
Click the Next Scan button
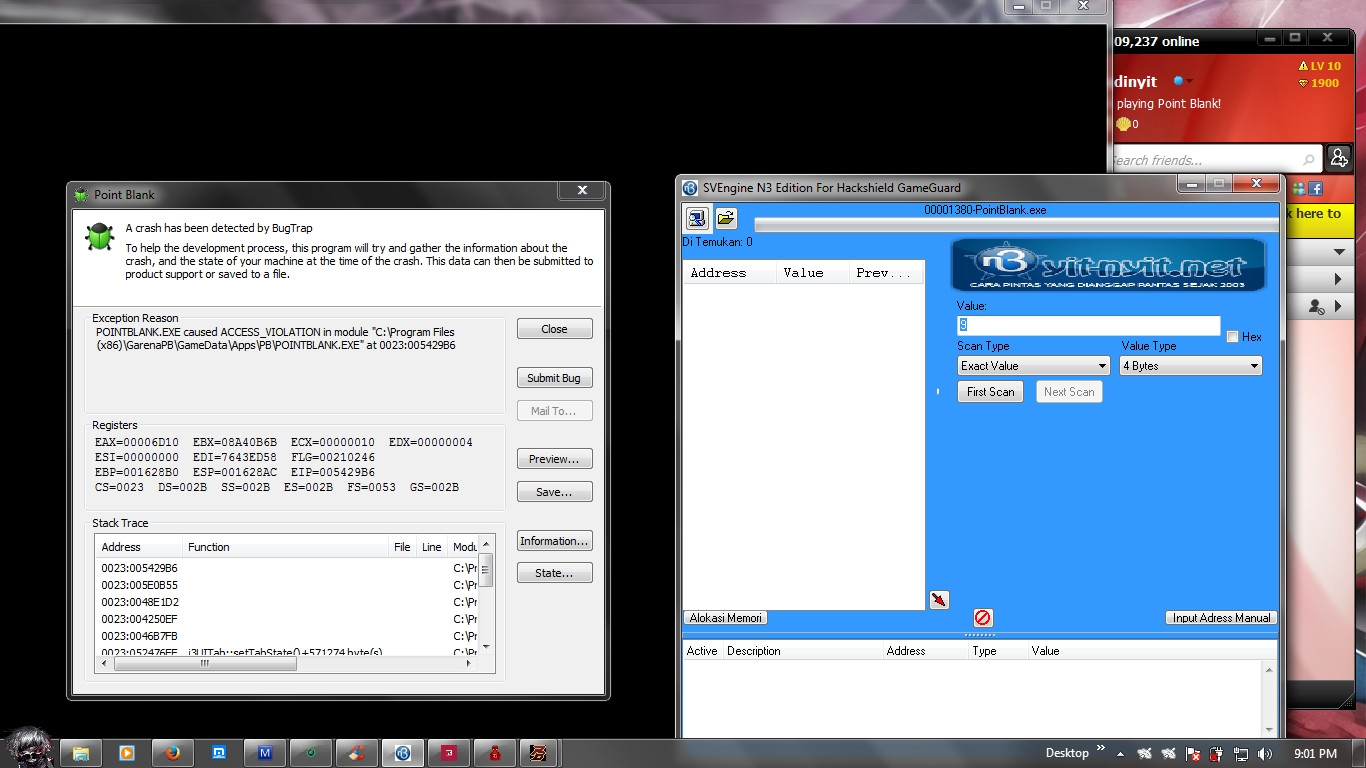(1069, 392)
